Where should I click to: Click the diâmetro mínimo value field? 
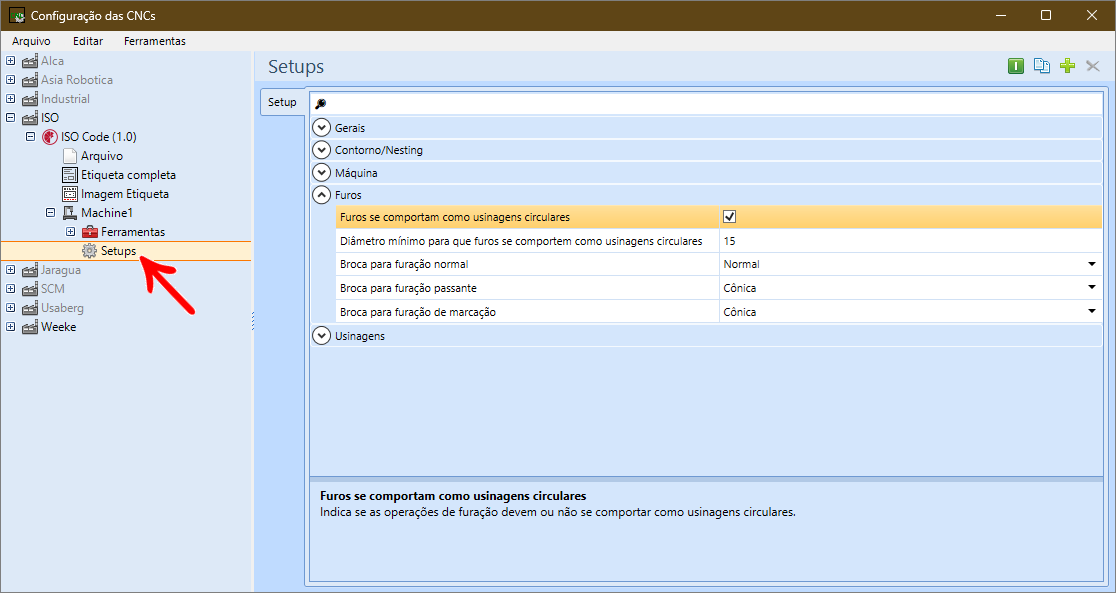coord(910,241)
